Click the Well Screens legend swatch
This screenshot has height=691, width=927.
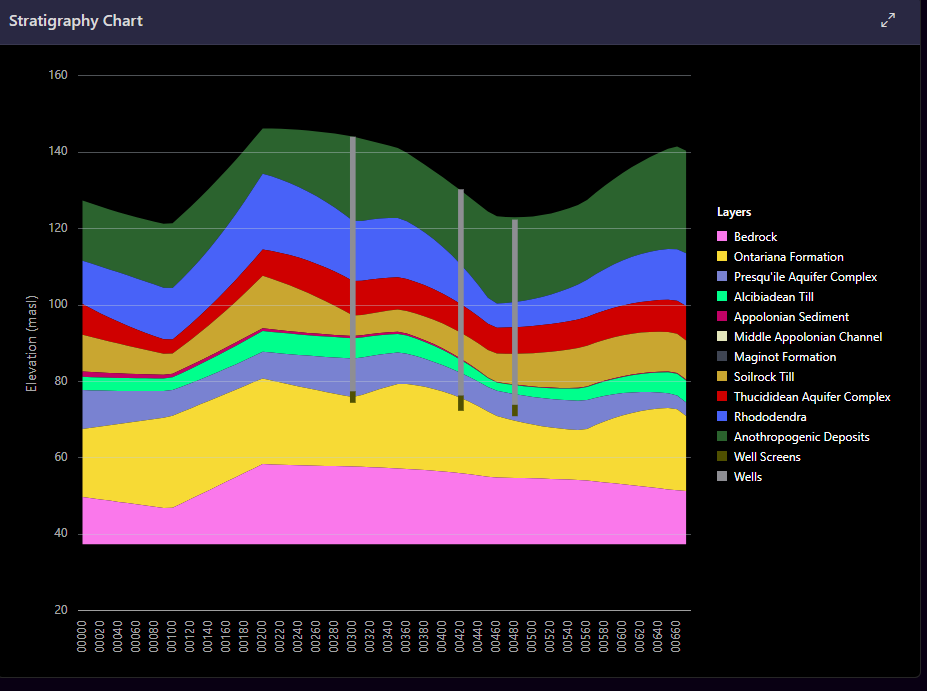click(722, 457)
